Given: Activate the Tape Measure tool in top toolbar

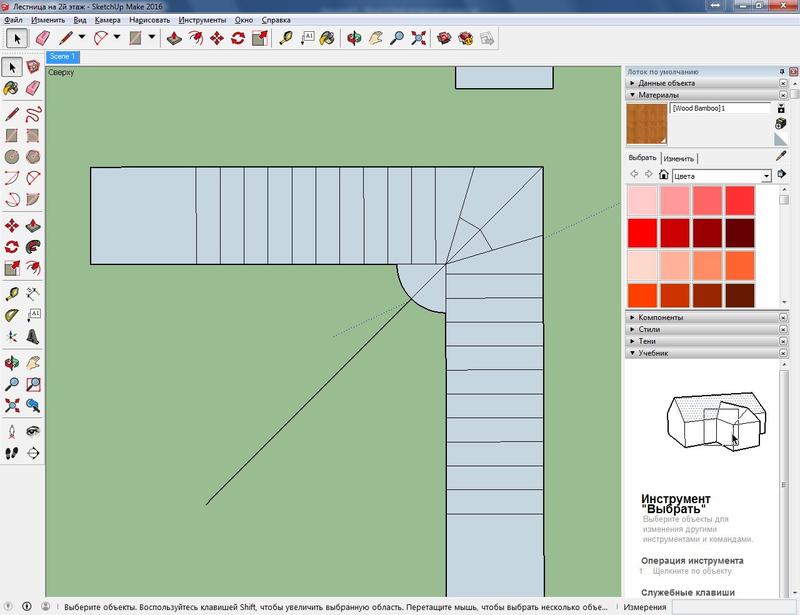Looking at the screenshot, I should coord(286,38).
